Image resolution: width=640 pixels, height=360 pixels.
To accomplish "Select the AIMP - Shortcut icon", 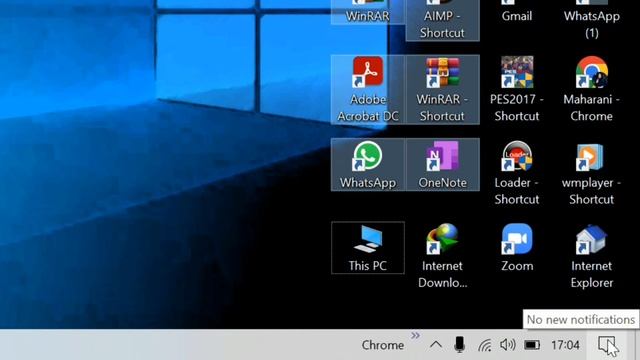I will [x=442, y=20].
